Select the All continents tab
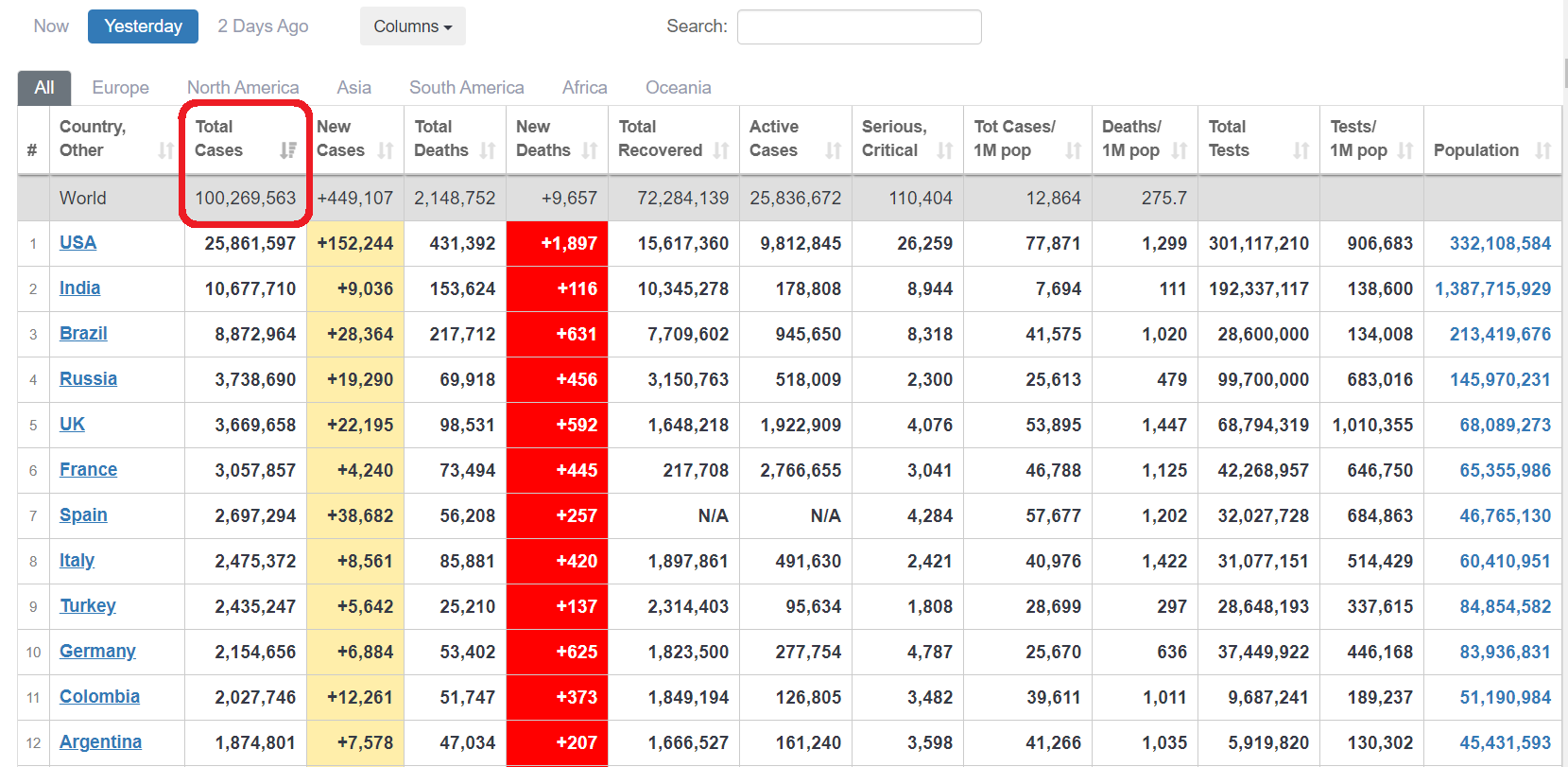This screenshot has width=1568, height=767. point(44,88)
